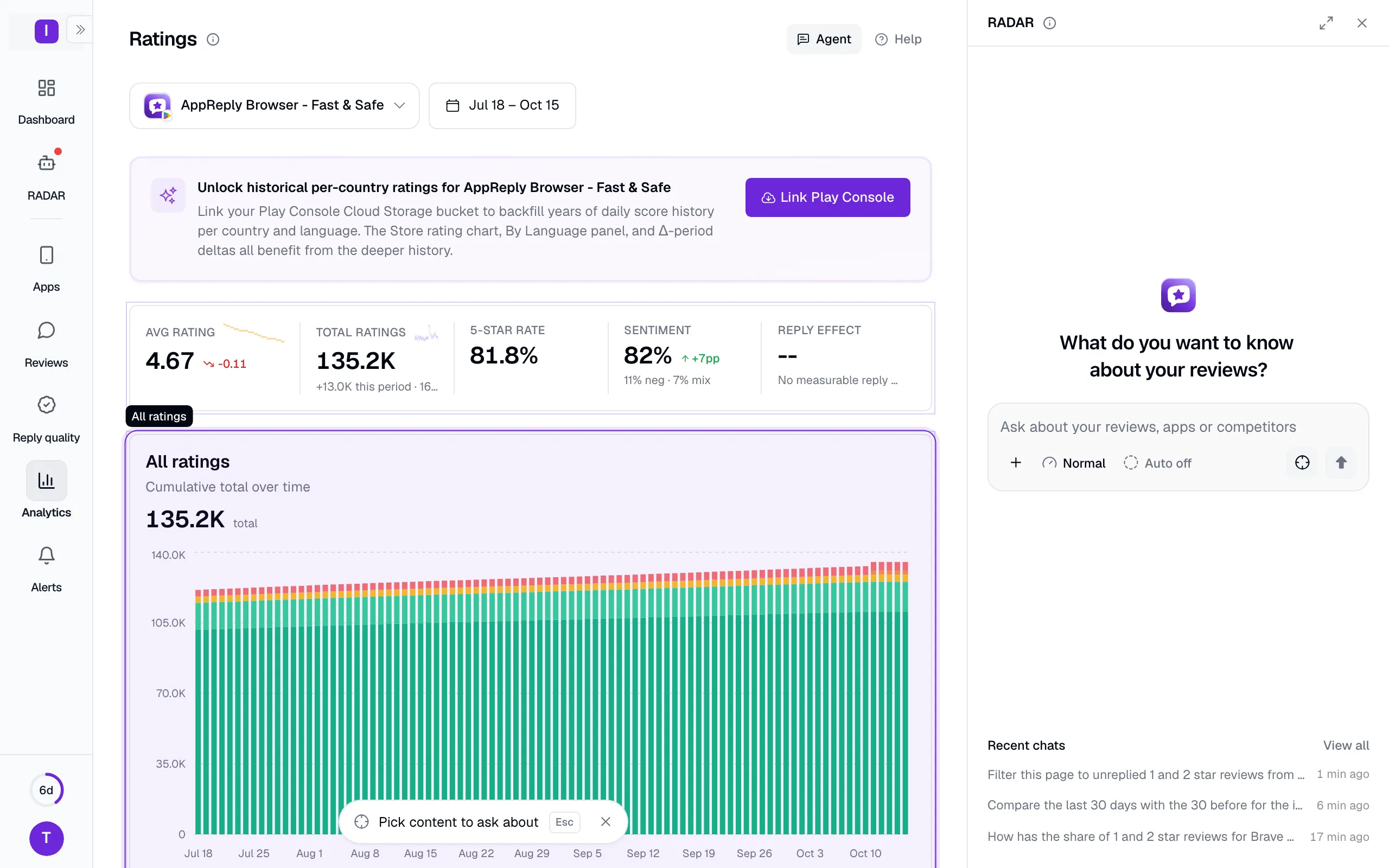Go to Apps in the sidebar
This screenshot has height=868, width=1389.
pos(46,269)
